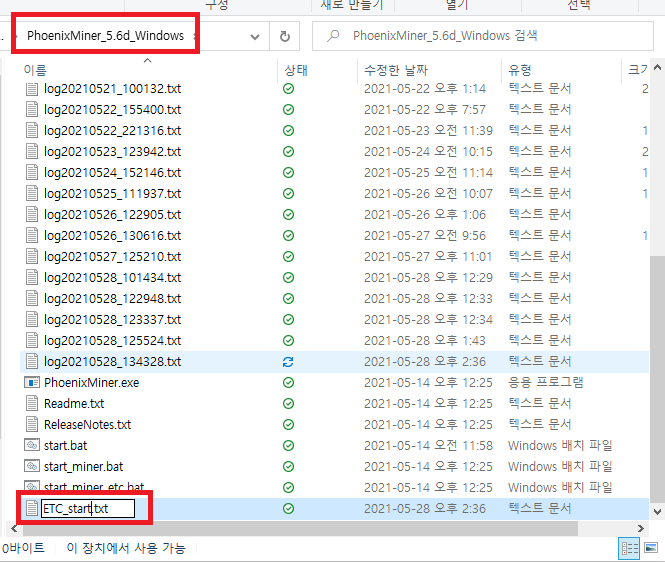The height and width of the screenshot is (562, 665).
Task: Click the PhoenixMiner_5.6d_Windows search box
Action: pos(483,36)
